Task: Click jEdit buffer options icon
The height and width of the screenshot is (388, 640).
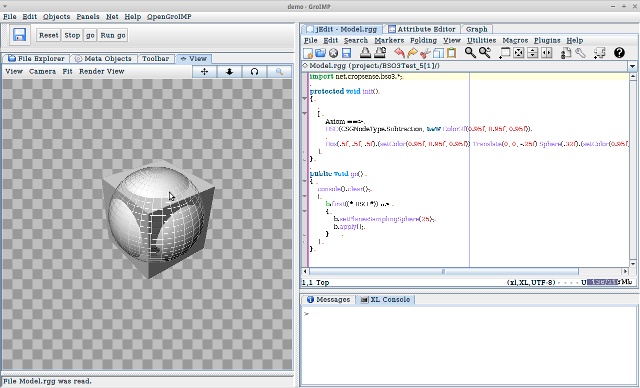Action: [x=566, y=53]
